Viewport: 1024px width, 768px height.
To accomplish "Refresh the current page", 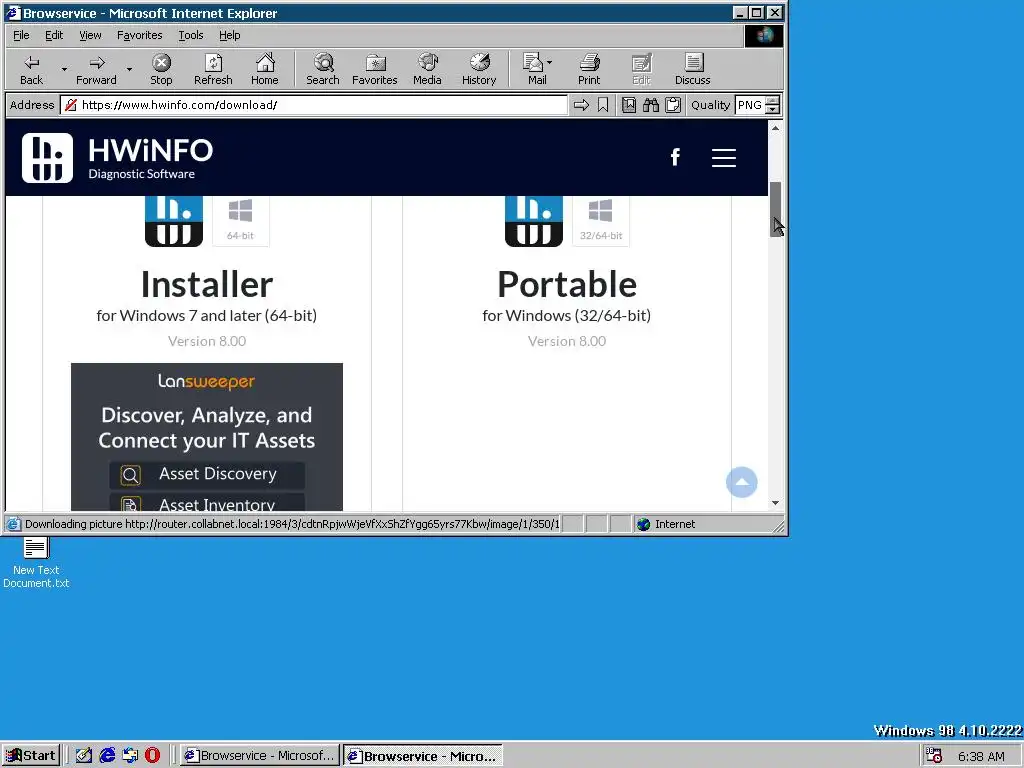I will coord(213,69).
